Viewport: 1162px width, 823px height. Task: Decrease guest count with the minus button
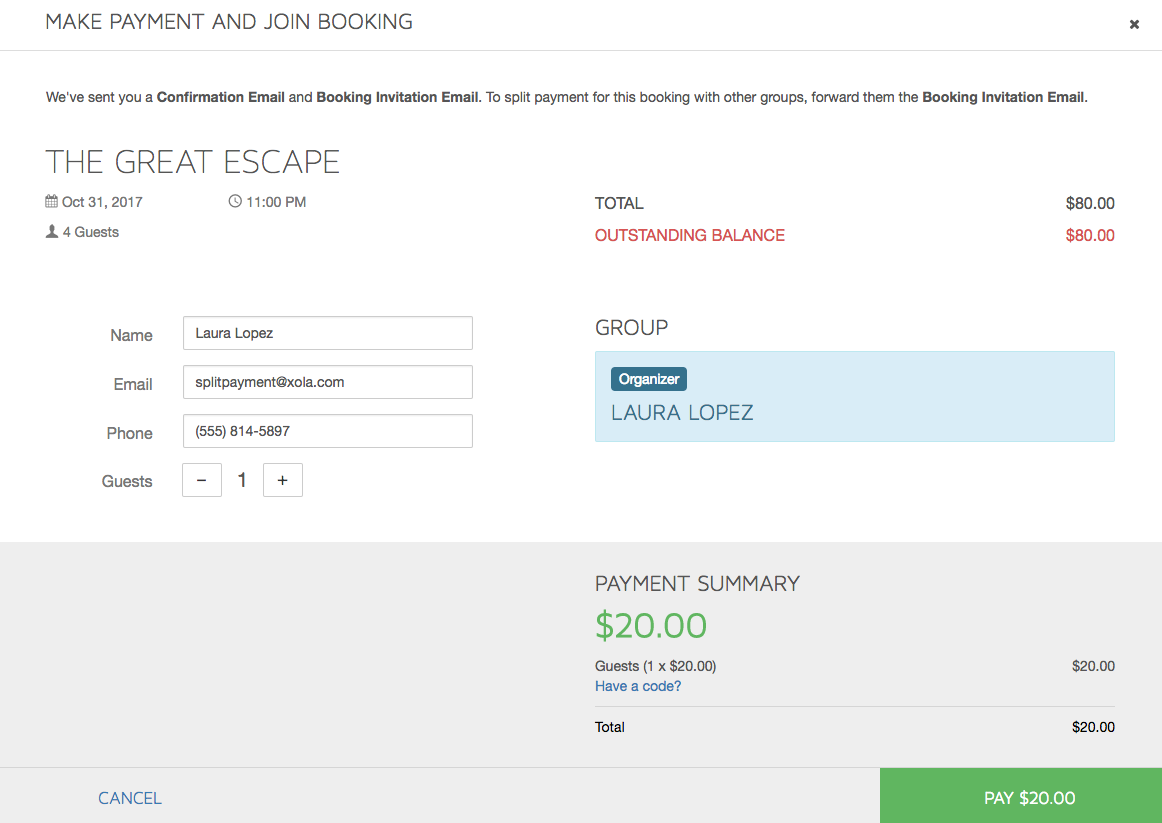[x=202, y=480]
